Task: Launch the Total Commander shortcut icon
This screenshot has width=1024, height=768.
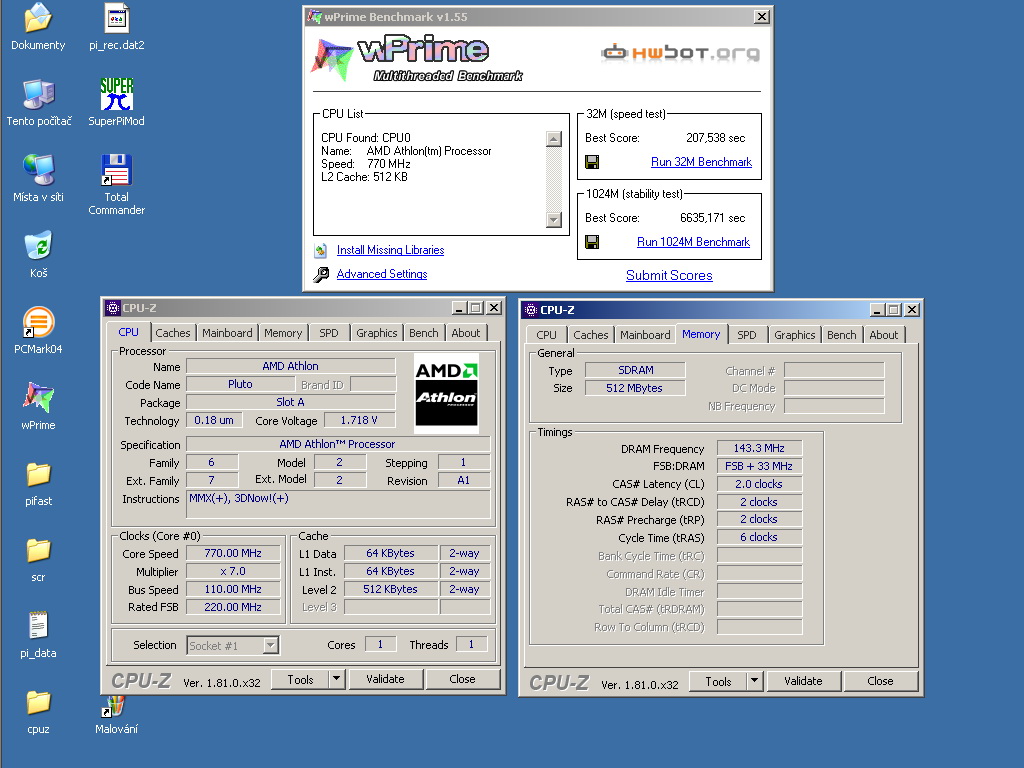Action: 116,170
